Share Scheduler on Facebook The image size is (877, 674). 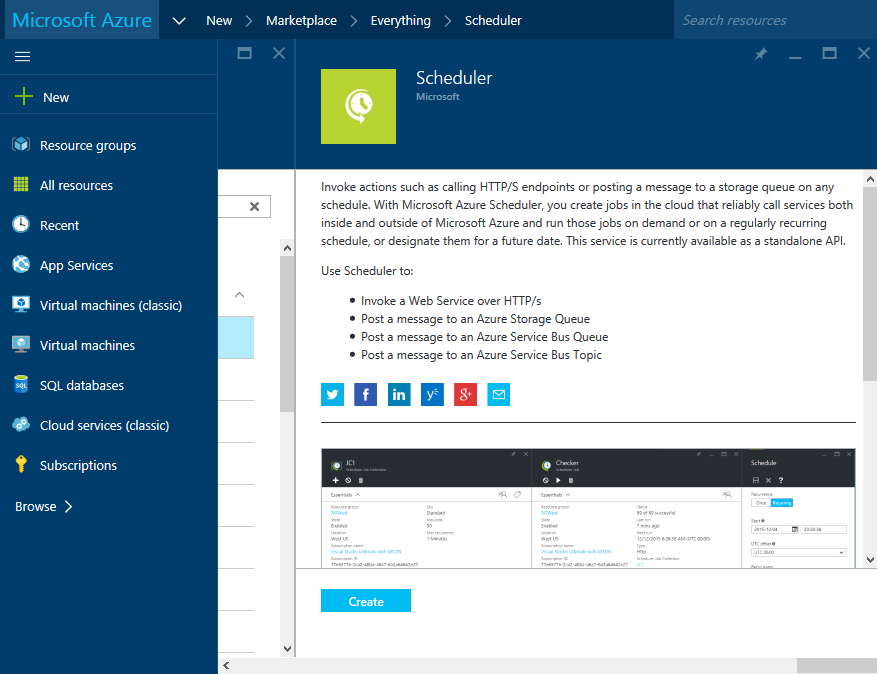(365, 394)
